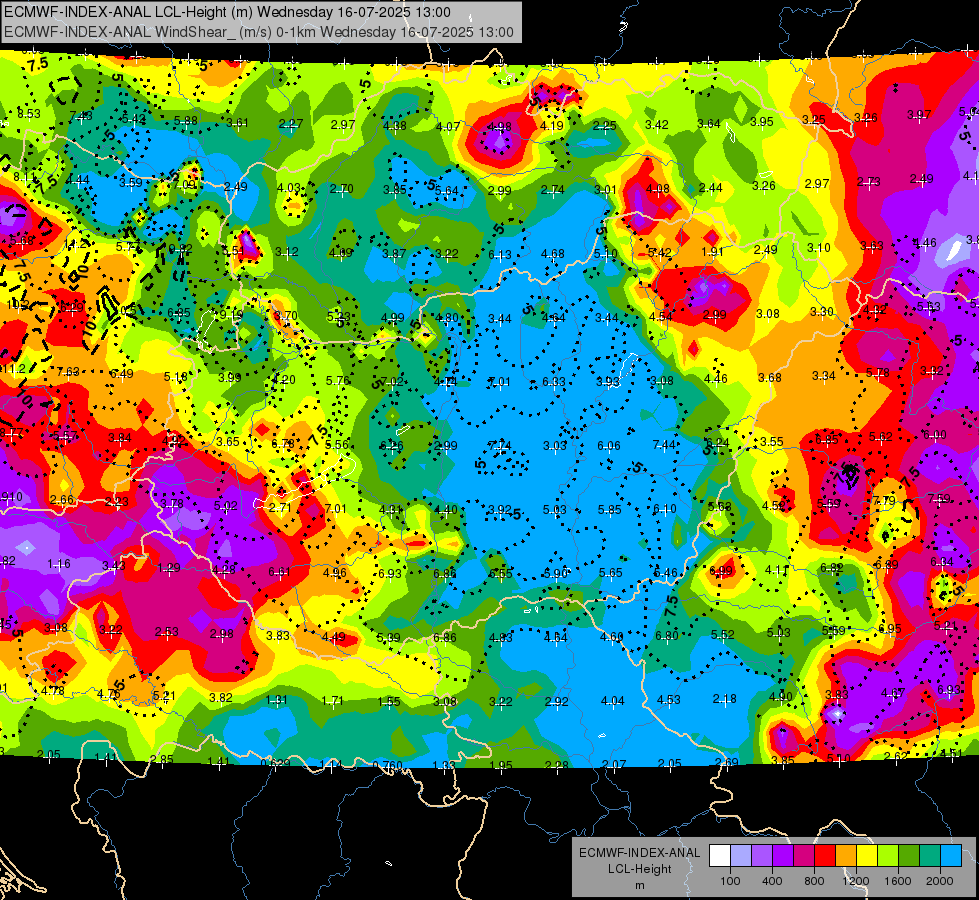Click the white legend color swatch
The image size is (979, 900).
(720, 856)
